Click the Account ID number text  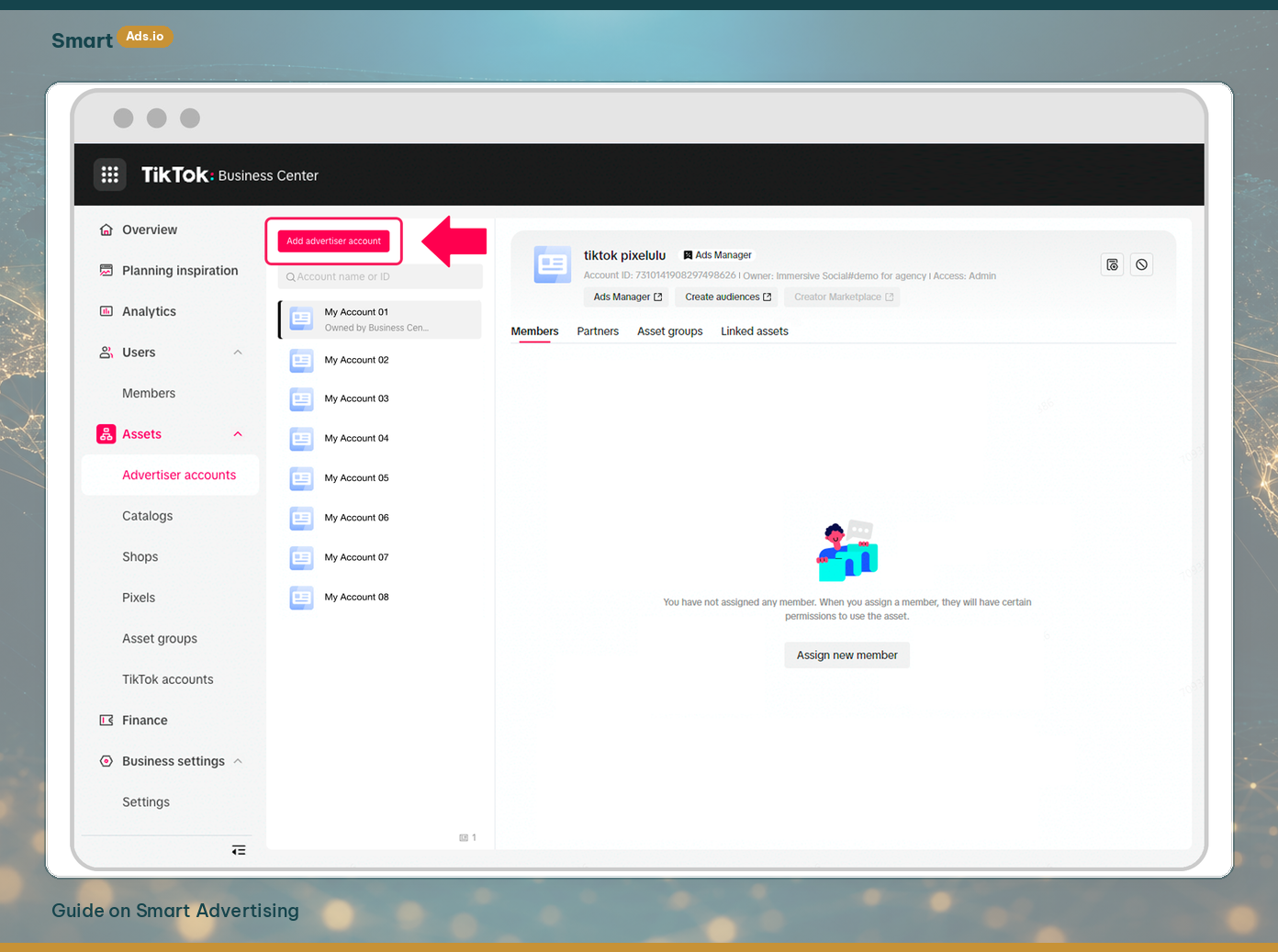point(686,275)
